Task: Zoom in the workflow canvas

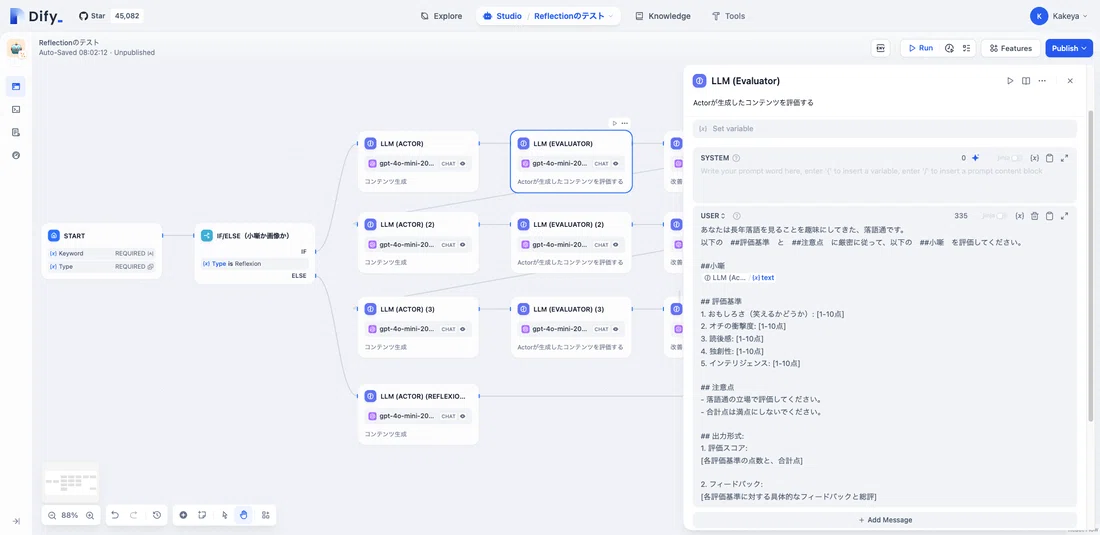Action: [90, 515]
